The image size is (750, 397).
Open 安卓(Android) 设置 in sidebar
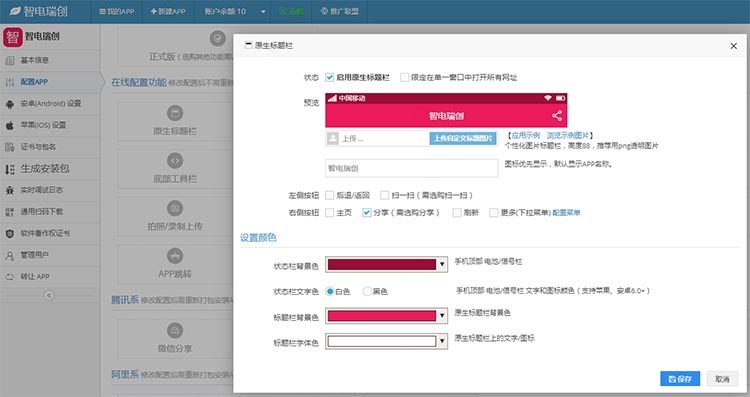pyautogui.click(x=50, y=104)
